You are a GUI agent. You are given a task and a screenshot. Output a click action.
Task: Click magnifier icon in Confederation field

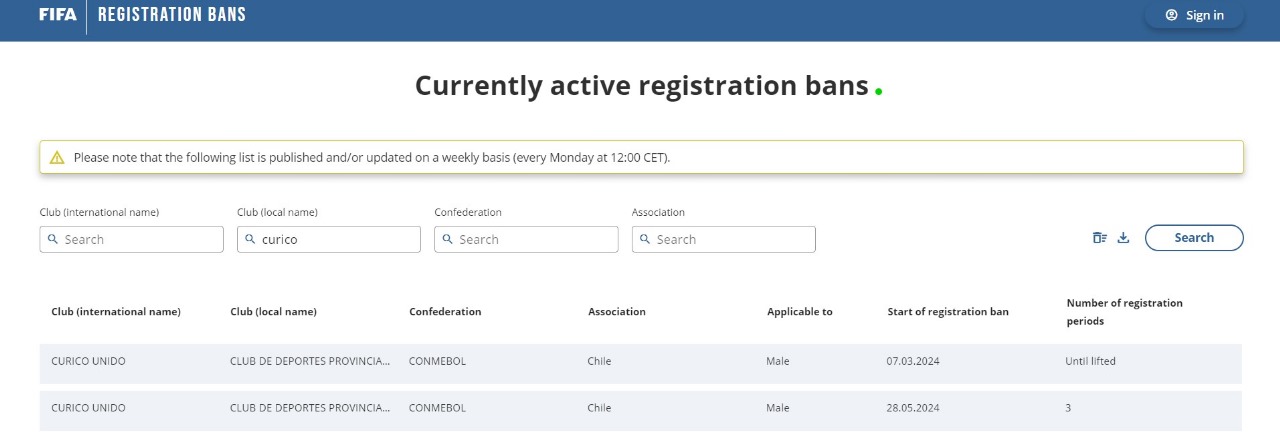(447, 240)
